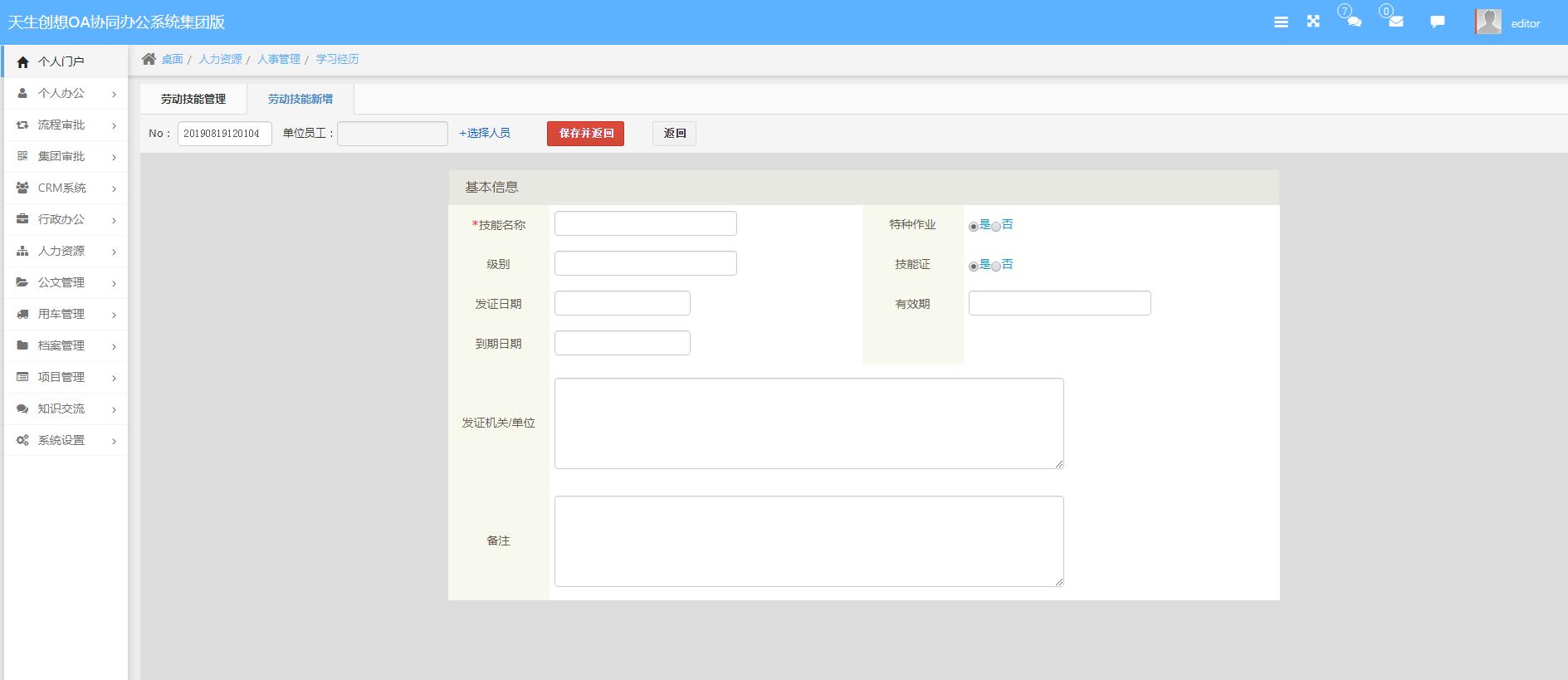
Task: Switch to 劳动技能管理 tab
Action: 193,99
